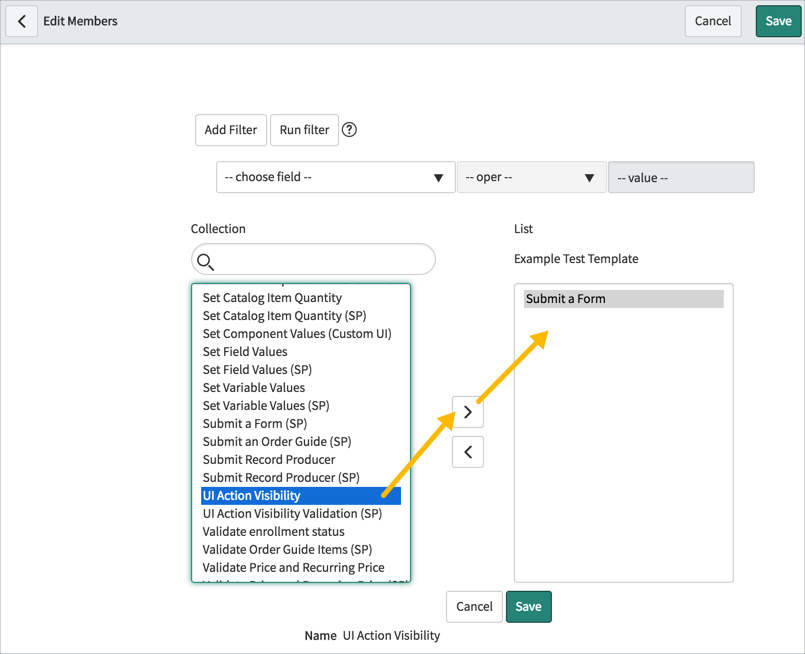Click the Add Filter button
This screenshot has height=654, width=805.
click(230, 129)
